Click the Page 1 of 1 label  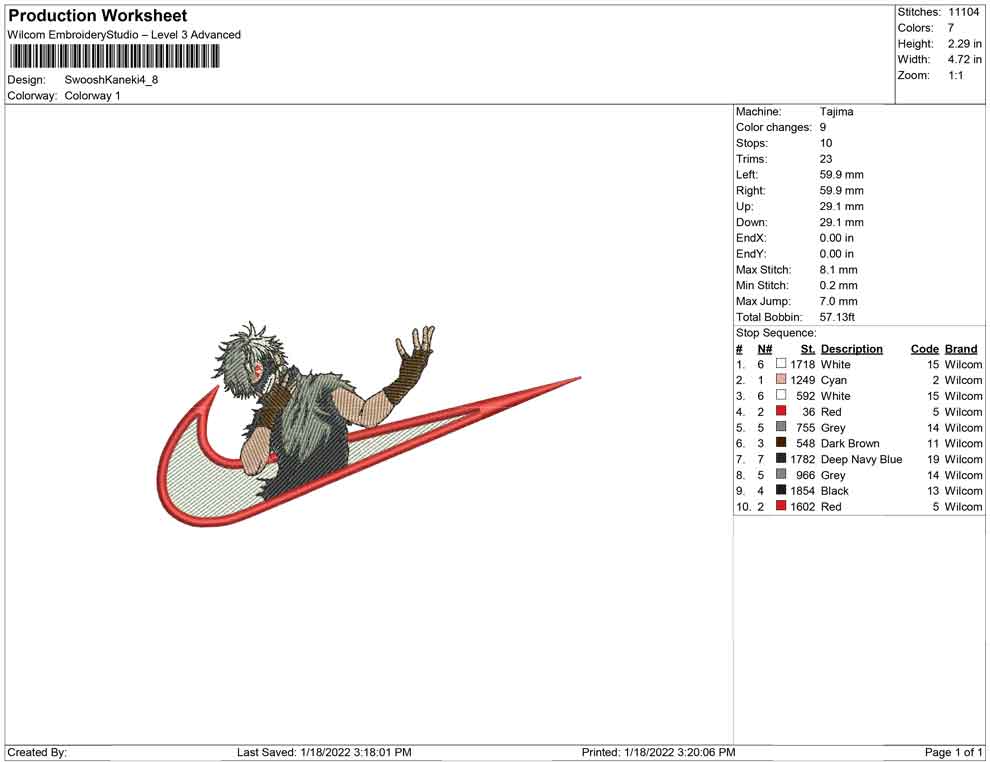point(953,752)
